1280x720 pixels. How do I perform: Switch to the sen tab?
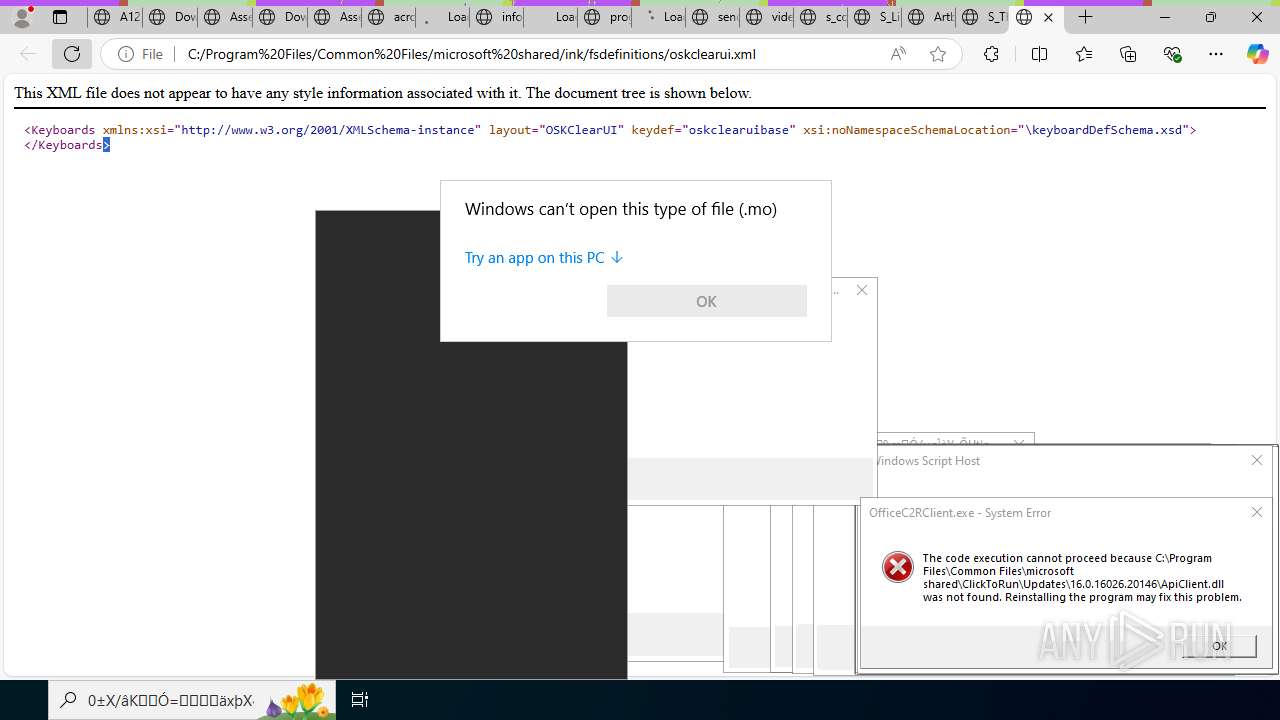pos(713,17)
